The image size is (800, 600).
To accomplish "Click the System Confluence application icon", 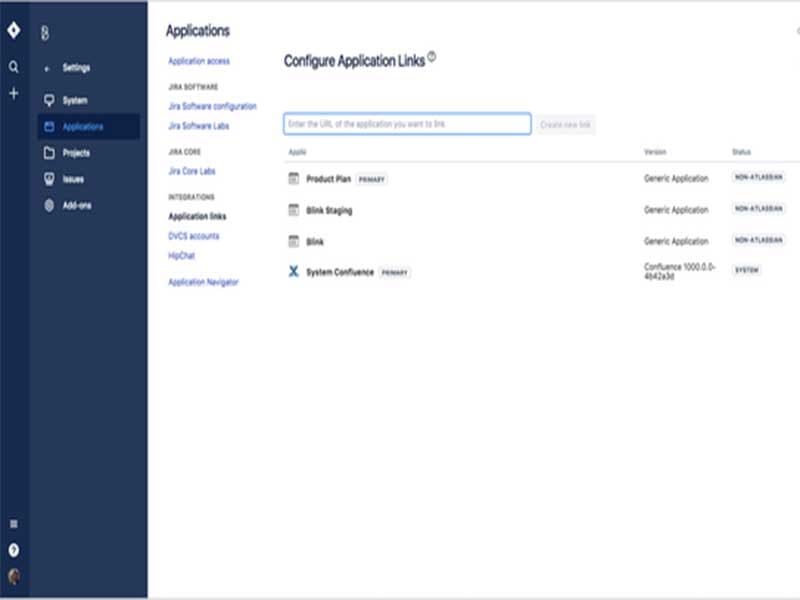I will pyautogui.click(x=293, y=272).
